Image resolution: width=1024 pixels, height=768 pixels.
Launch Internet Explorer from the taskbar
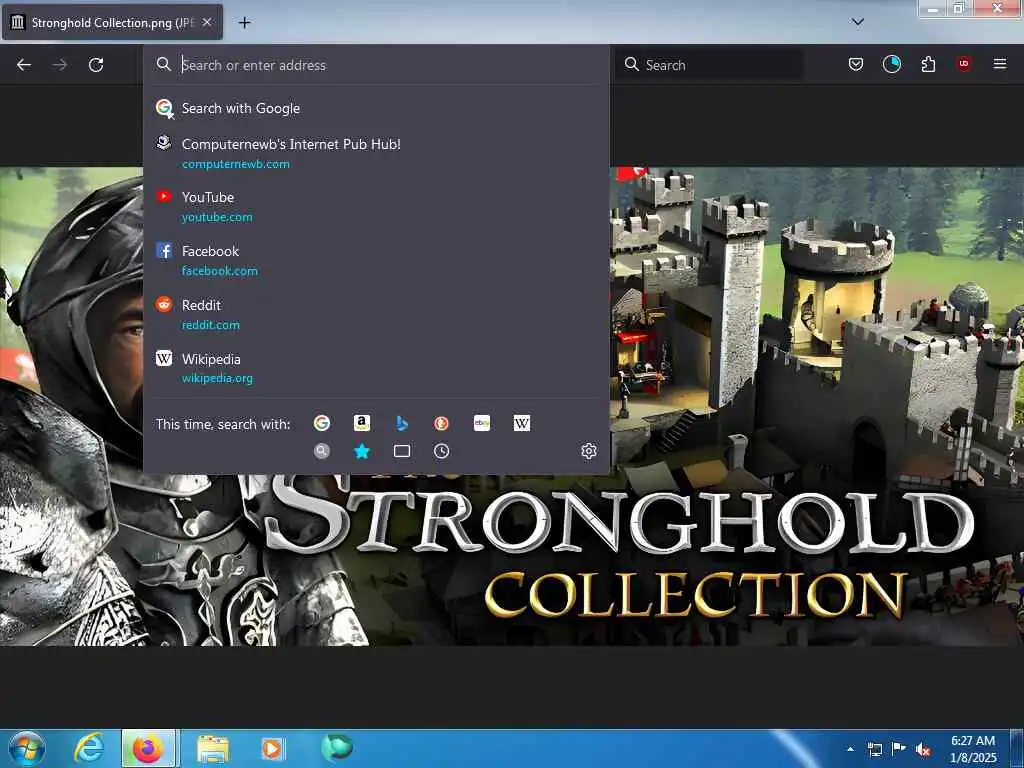tap(88, 748)
